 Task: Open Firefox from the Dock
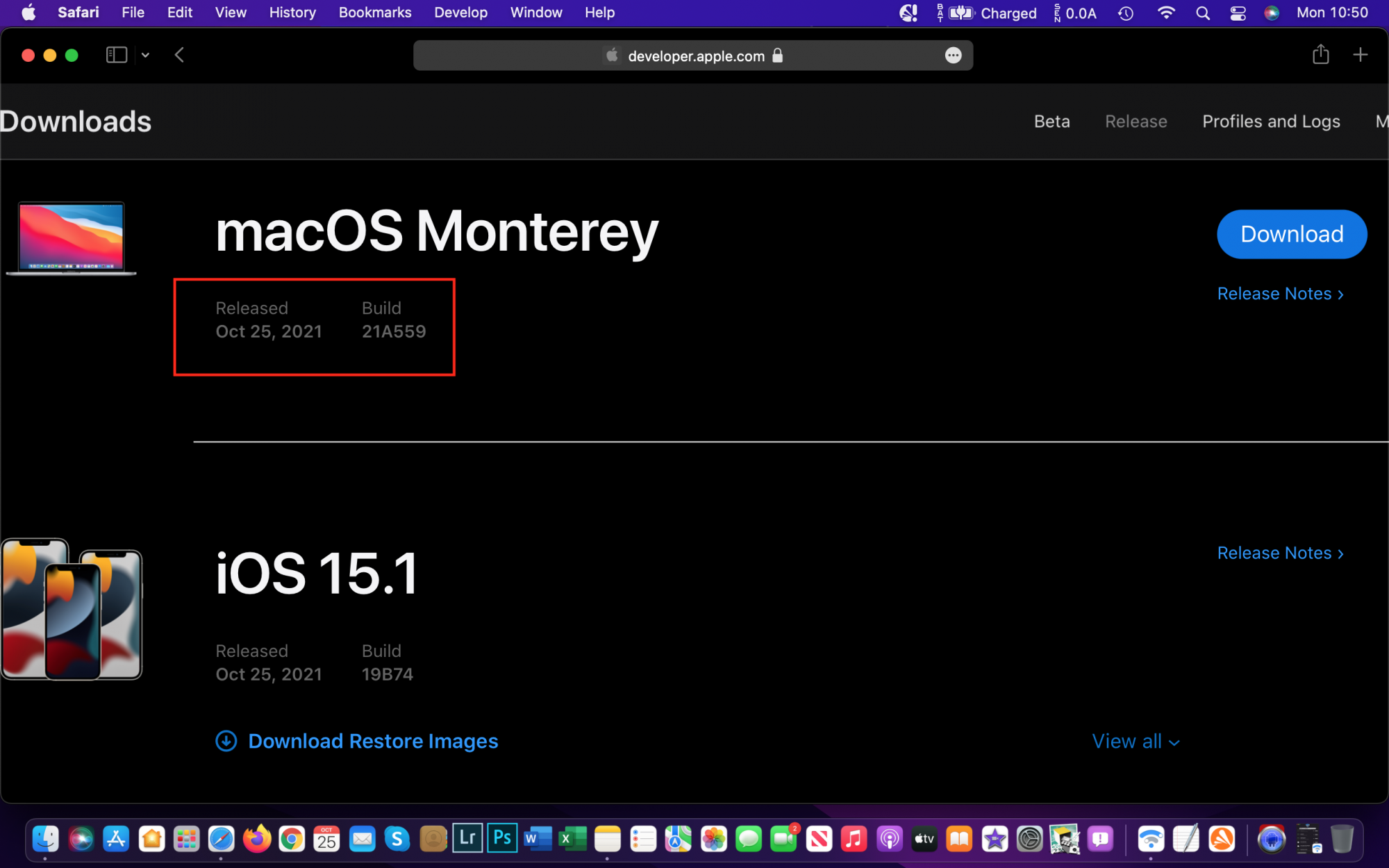point(257,839)
